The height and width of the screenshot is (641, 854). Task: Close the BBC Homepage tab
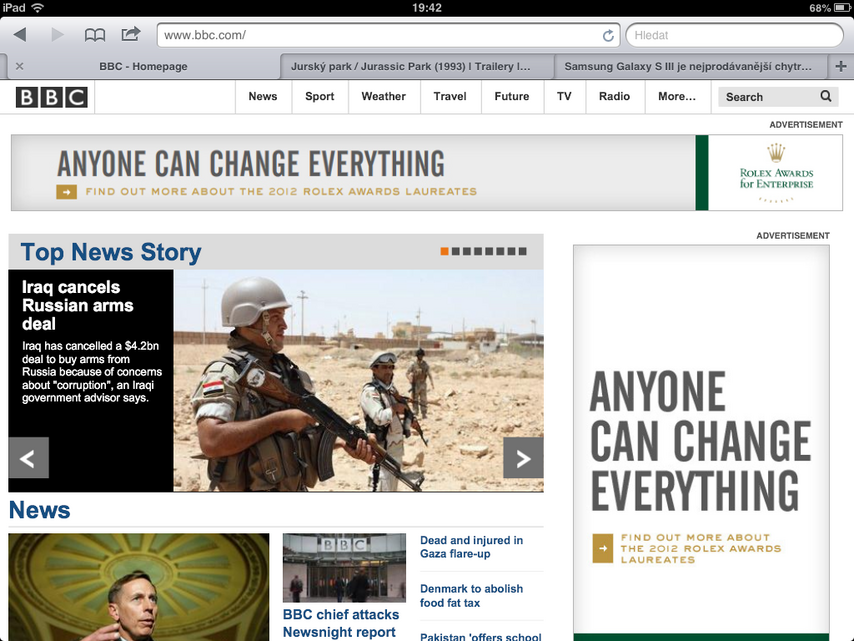coord(19,67)
